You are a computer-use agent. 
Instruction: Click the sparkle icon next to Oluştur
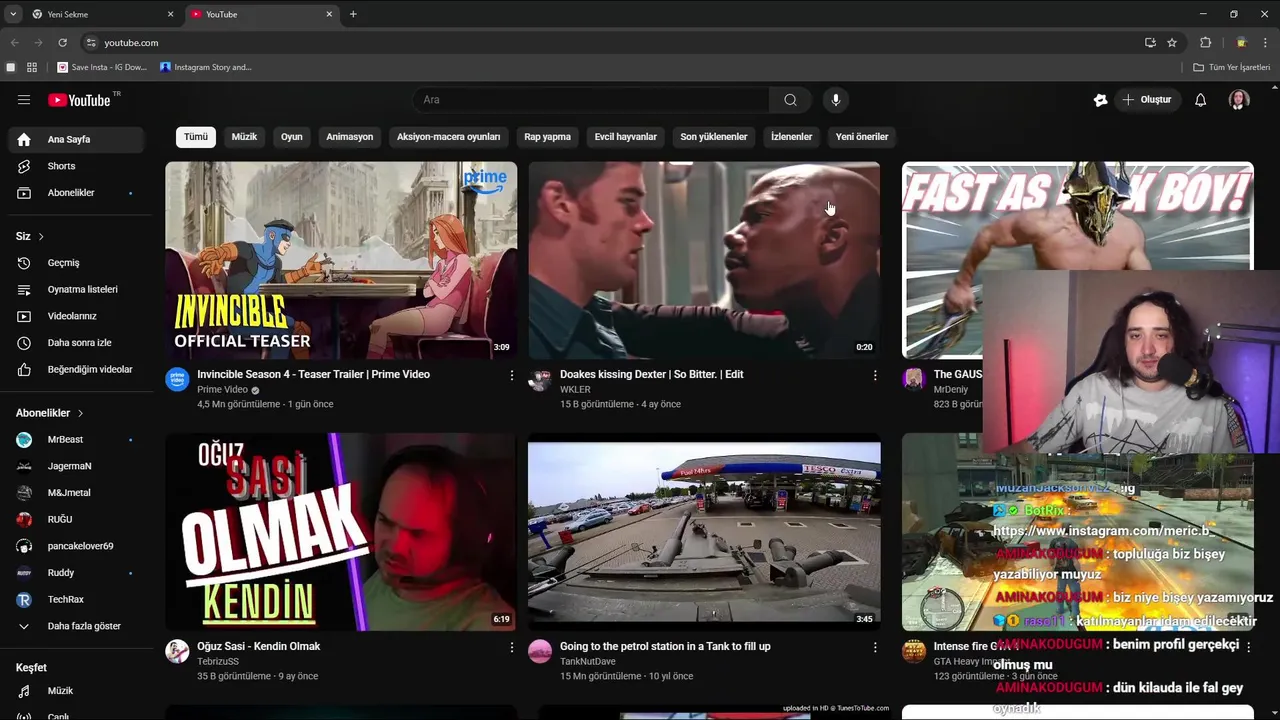[x=1100, y=100]
